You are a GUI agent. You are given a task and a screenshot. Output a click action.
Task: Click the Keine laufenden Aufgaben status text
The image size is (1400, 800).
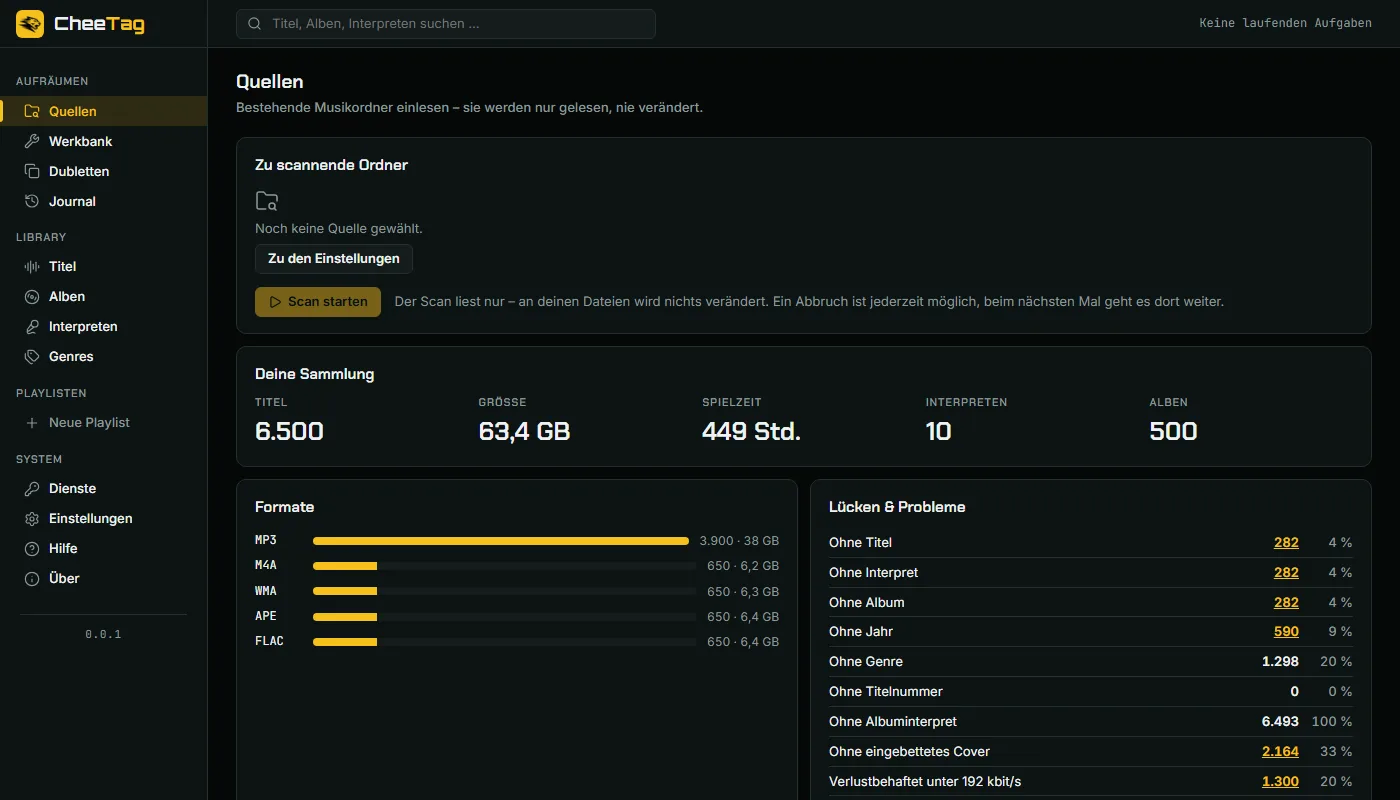(1286, 23)
